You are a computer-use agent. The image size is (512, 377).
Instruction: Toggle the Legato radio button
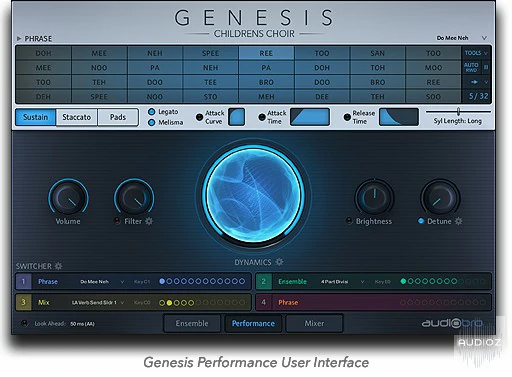click(152, 112)
